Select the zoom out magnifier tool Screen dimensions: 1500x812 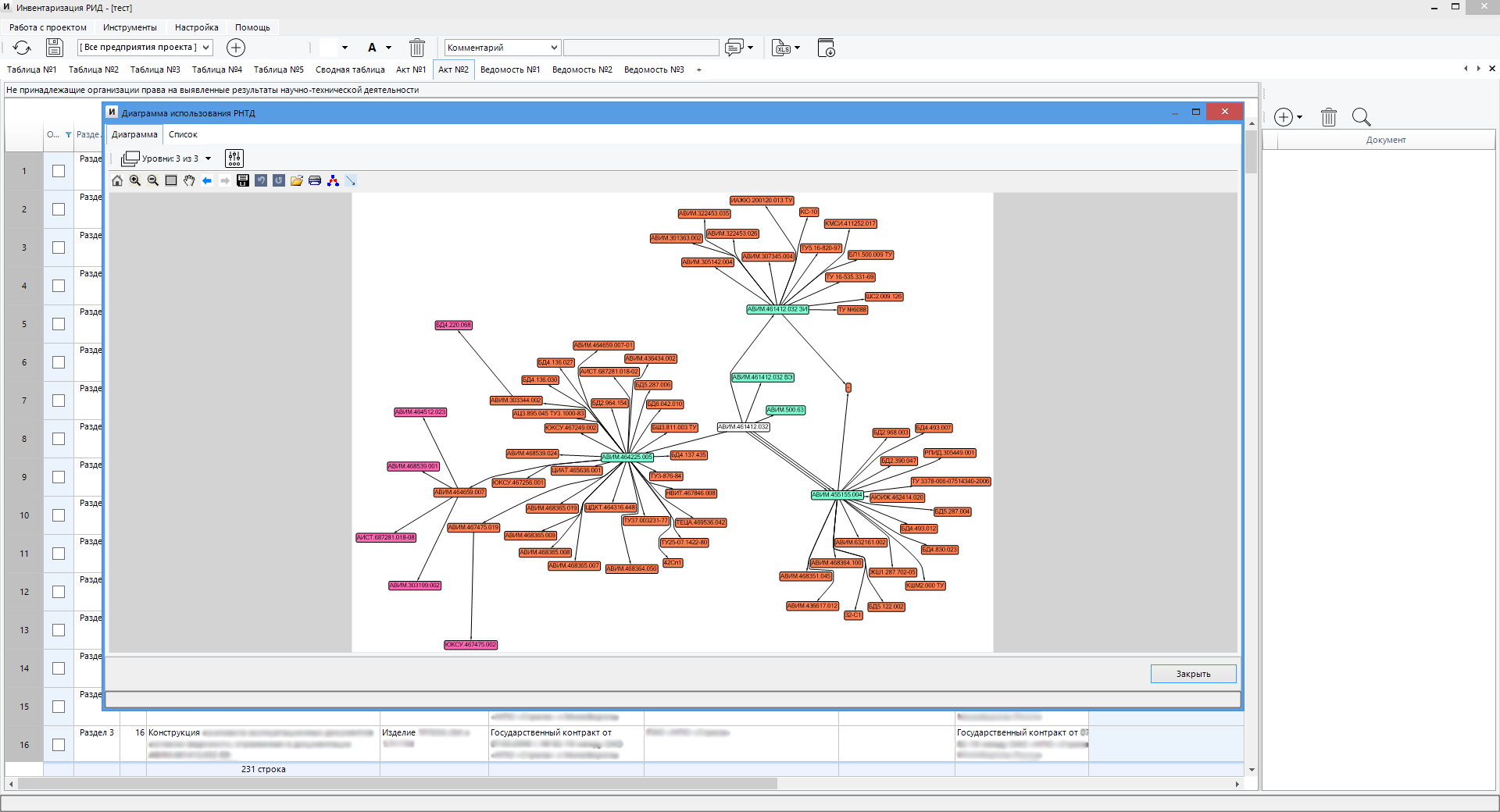[153, 180]
